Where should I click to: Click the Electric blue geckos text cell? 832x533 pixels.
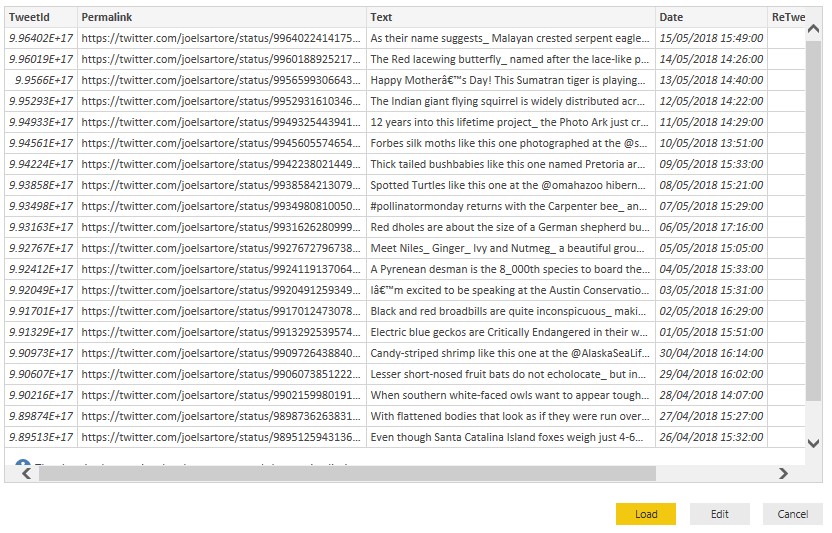[x=510, y=332]
